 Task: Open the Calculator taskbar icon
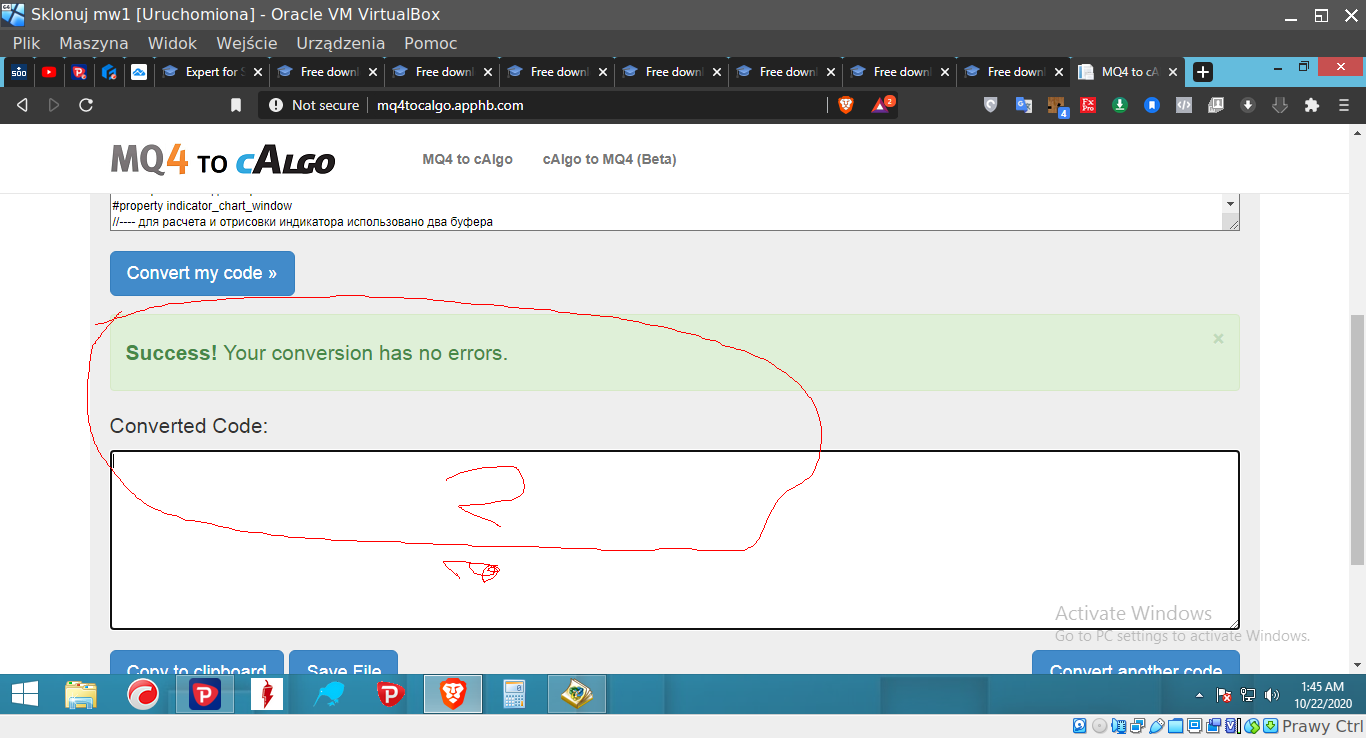point(514,694)
